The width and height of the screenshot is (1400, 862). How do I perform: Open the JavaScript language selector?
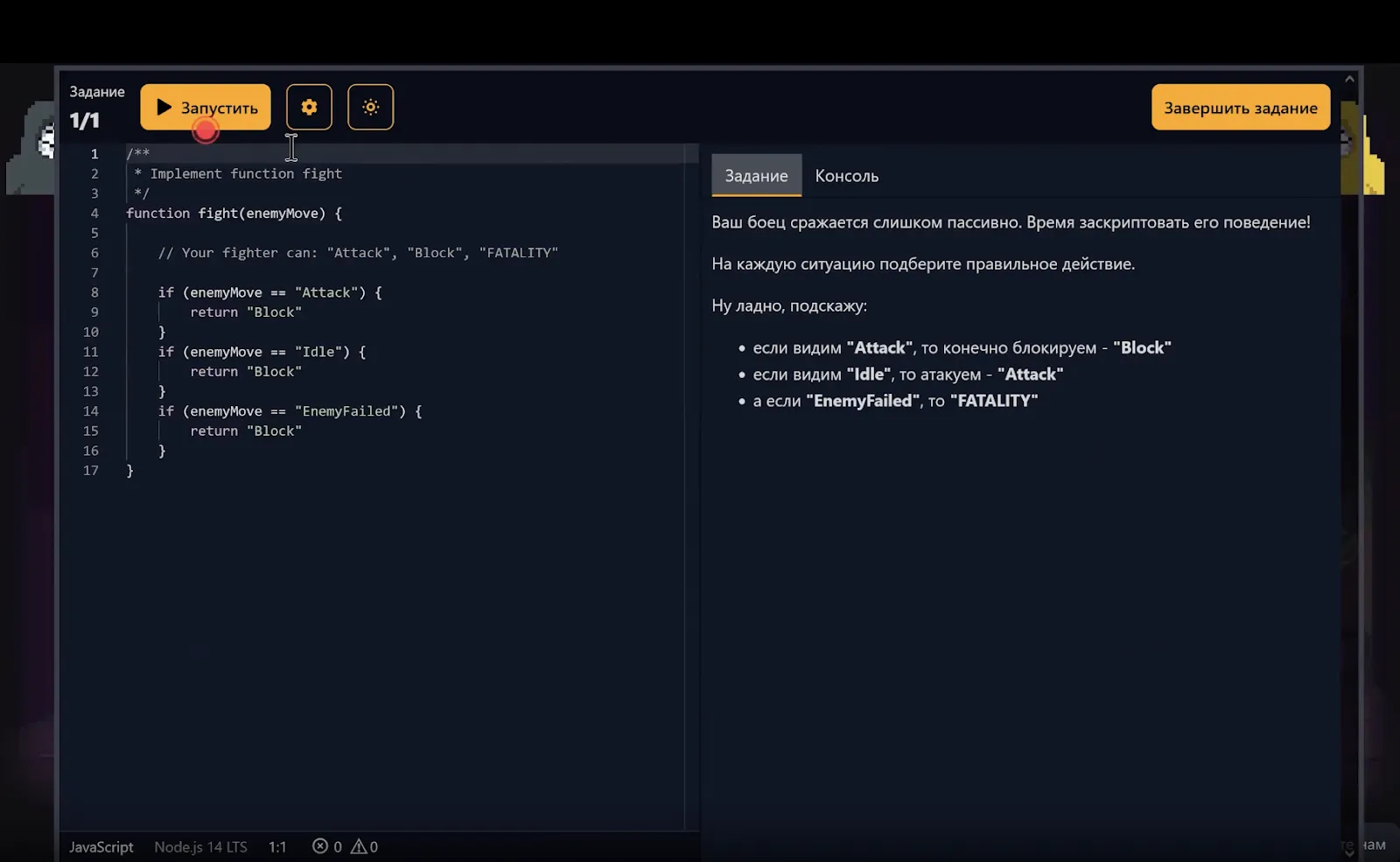point(101,846)
